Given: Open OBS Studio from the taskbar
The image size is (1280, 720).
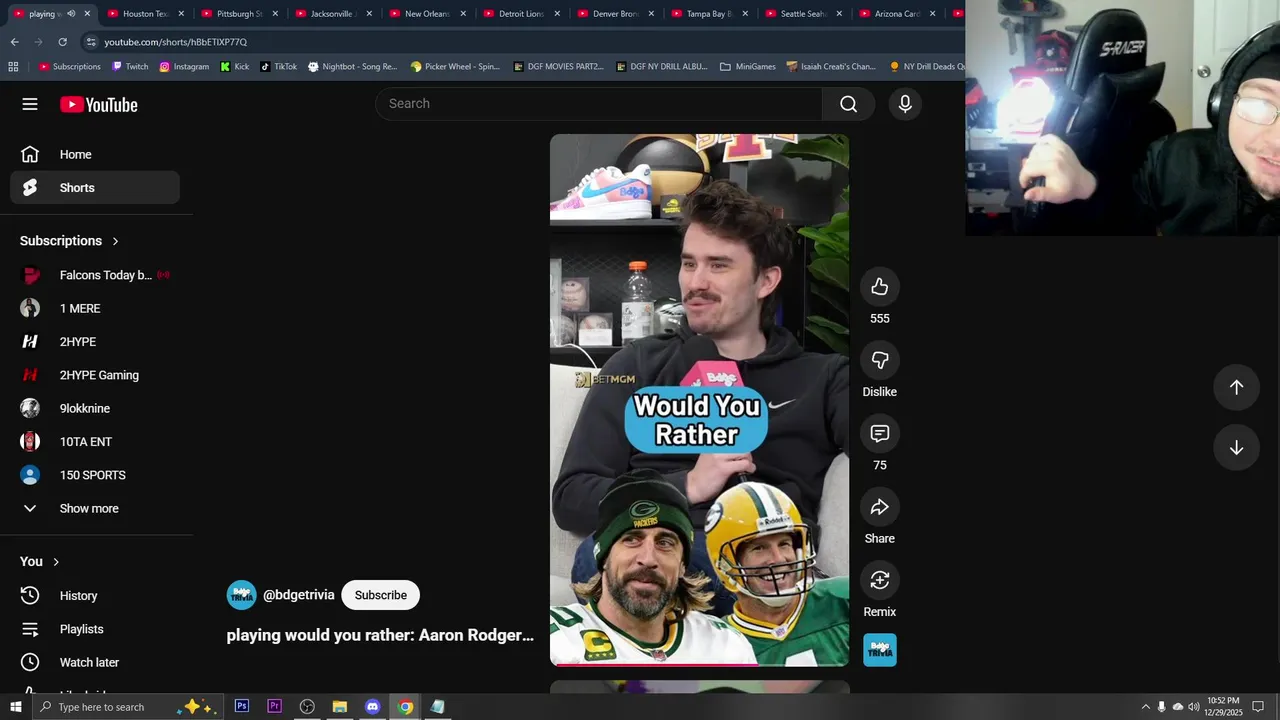Looking at the screenshot, I should pos(307,706).
